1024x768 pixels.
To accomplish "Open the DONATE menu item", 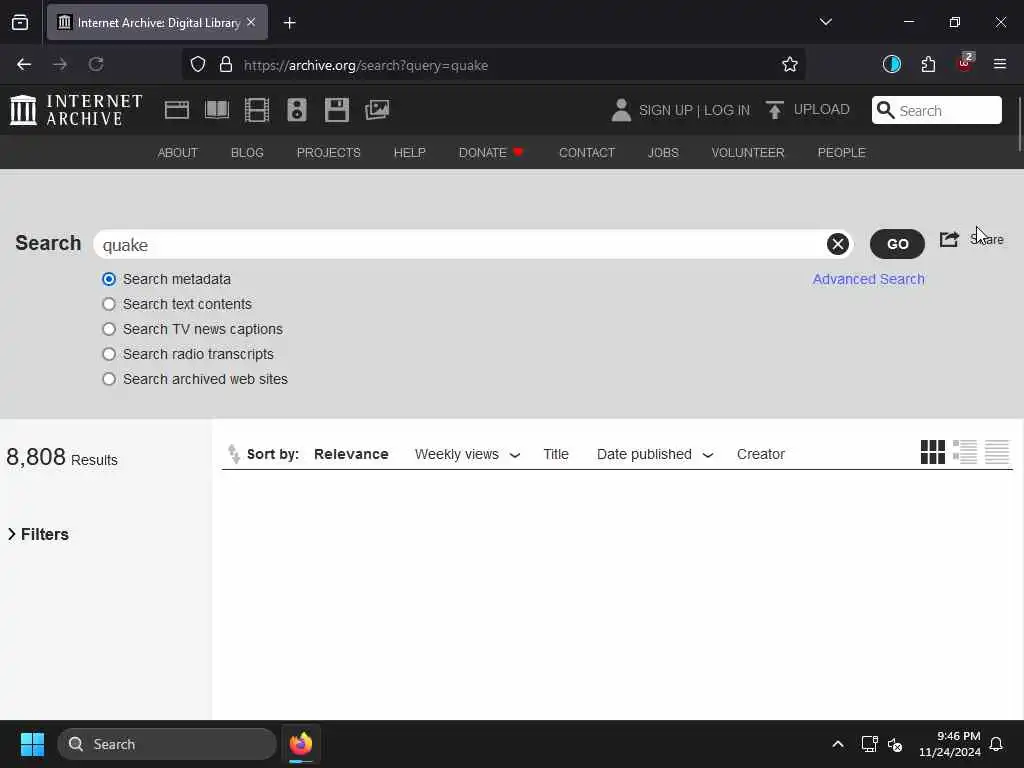I will (x=491, y=152).
